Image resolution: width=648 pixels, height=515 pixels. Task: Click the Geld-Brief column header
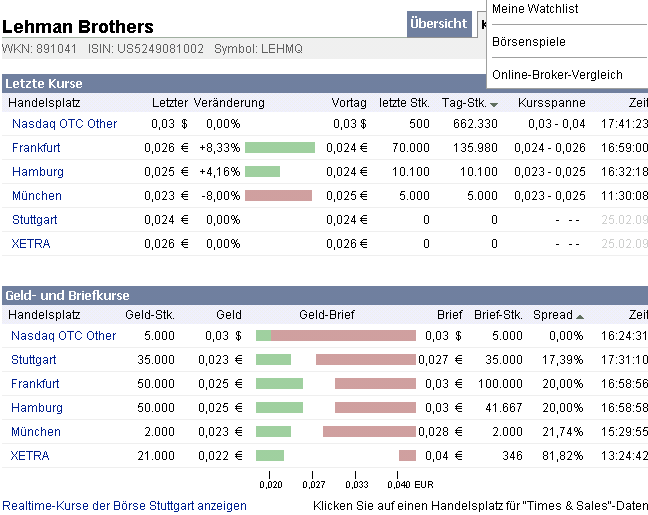tap(326, 315)
